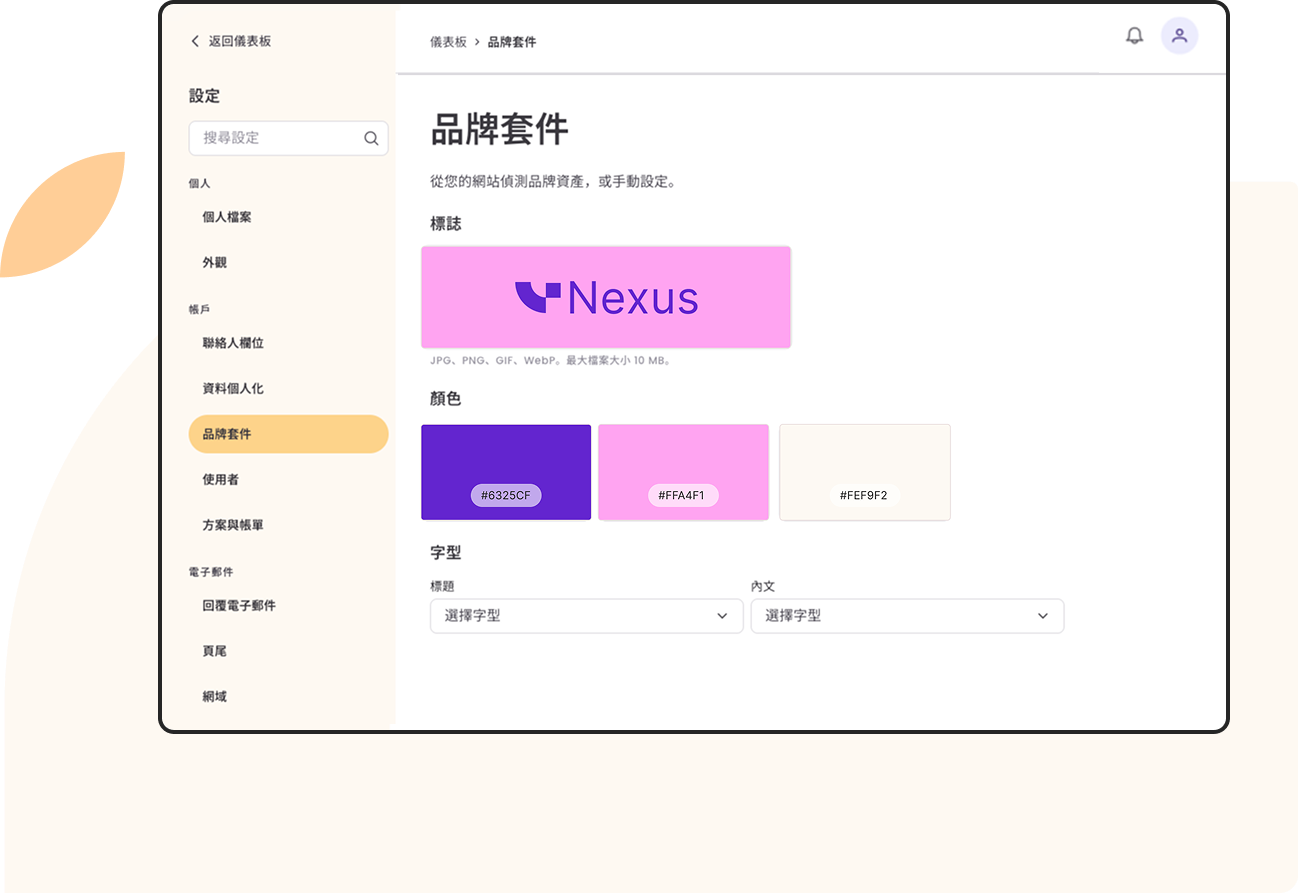The height and width of the screenshot is (893, 1298).
Task: Click the #FEF9F2 hex code label
Action: tap(865, 495)
